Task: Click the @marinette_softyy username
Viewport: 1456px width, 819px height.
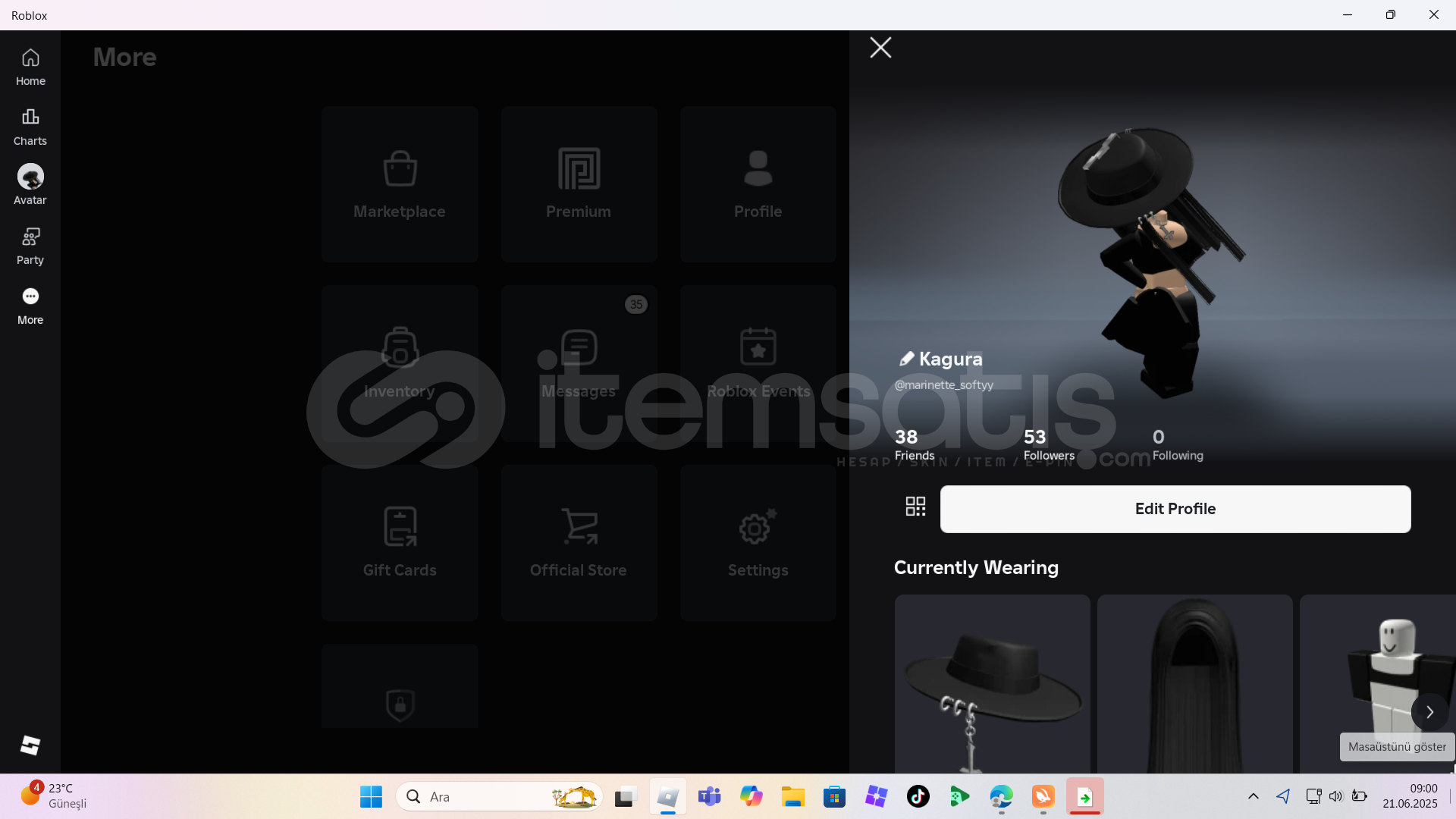Action: coord(943,385)
